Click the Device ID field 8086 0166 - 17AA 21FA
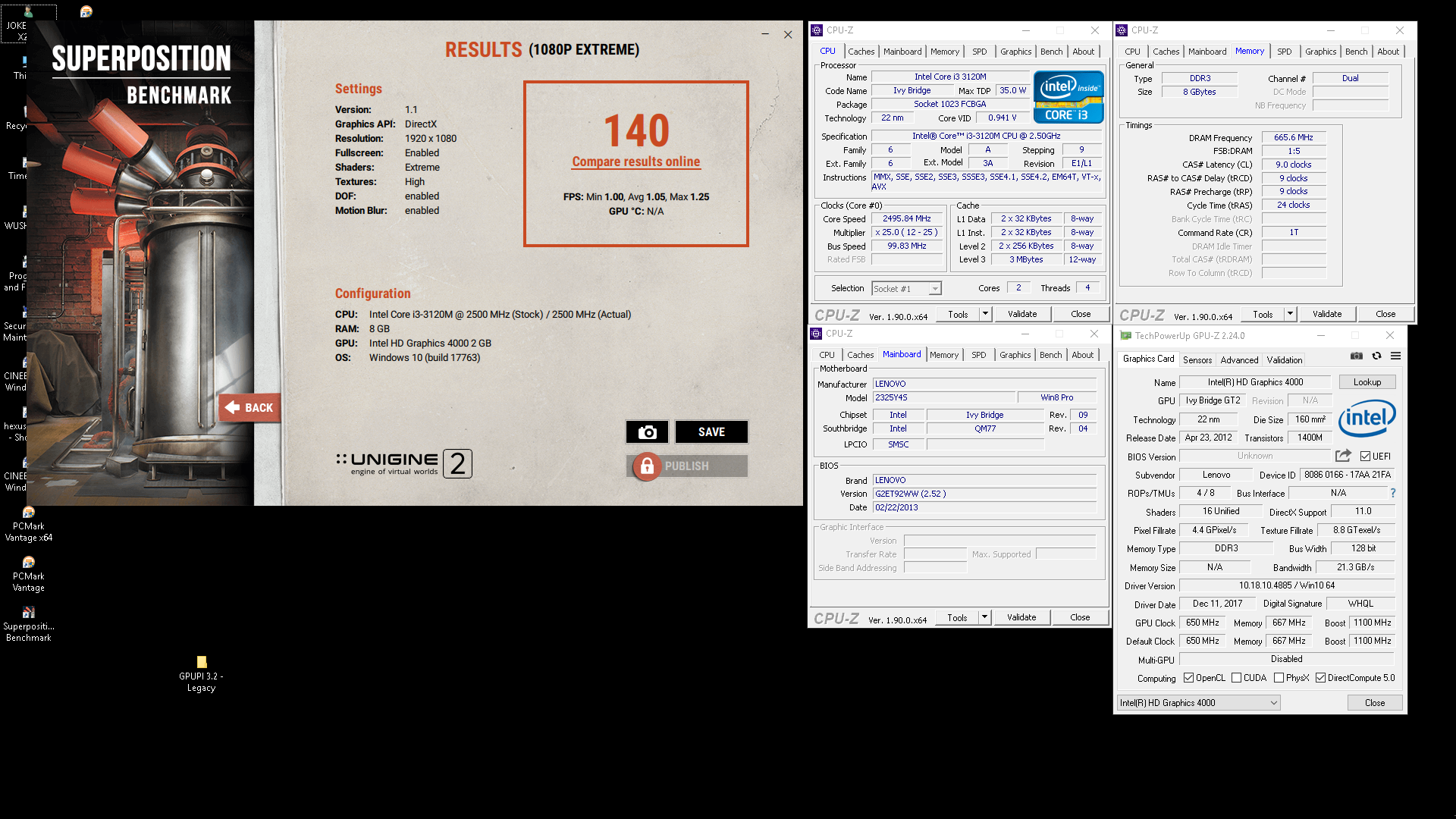 coord(1347,475)
